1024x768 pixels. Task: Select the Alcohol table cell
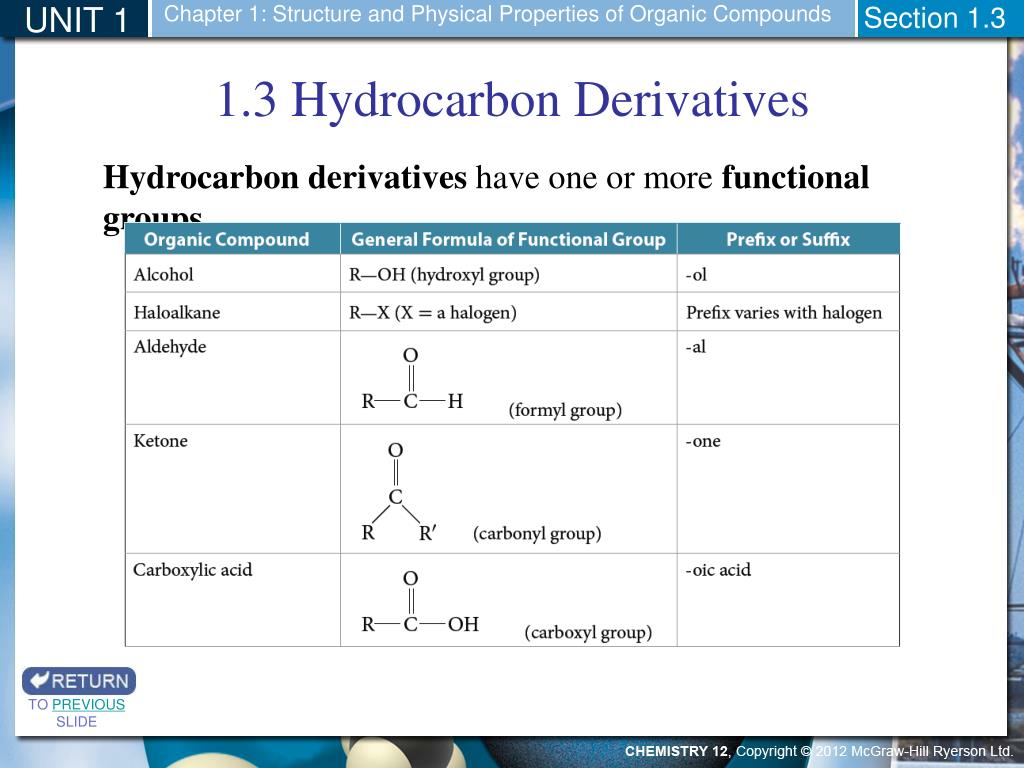click(232, 274)
